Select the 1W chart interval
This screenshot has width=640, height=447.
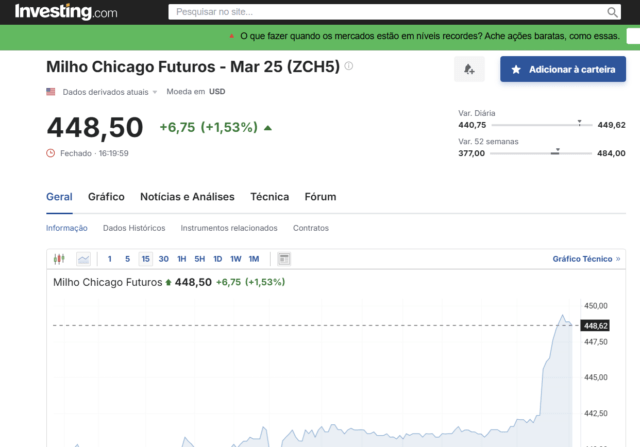click(236, 259)
